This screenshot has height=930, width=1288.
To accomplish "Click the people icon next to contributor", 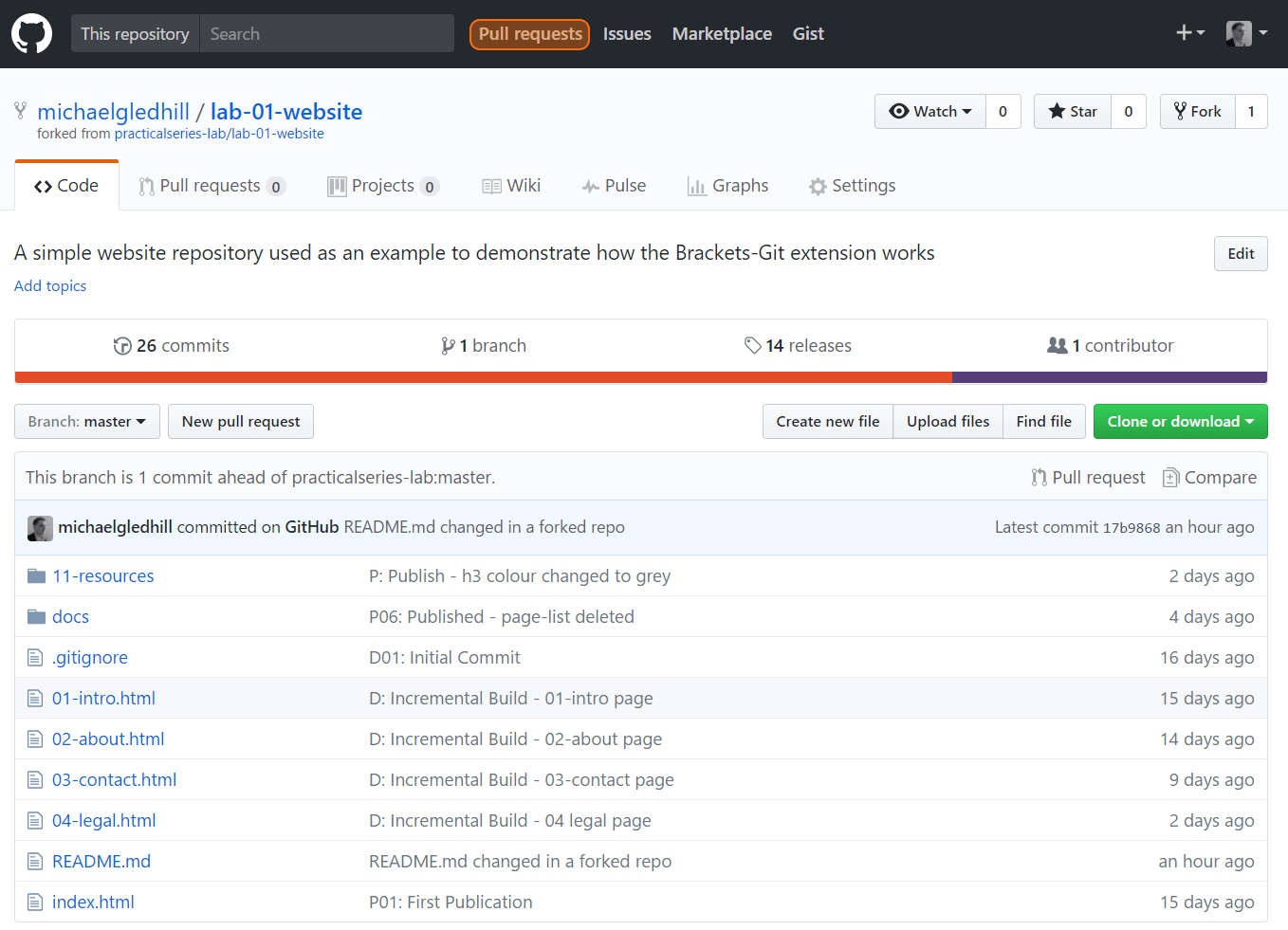I will point(1057,345).
